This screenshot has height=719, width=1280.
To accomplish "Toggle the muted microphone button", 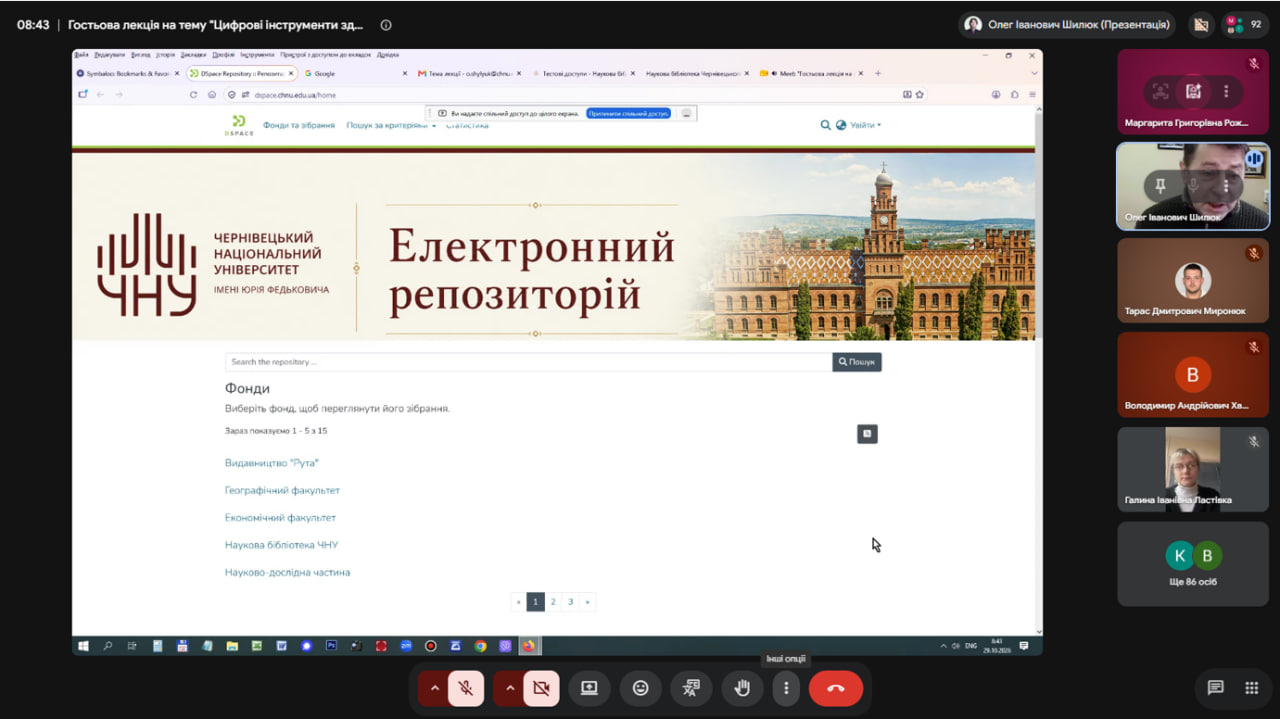I will click(466, 688).
